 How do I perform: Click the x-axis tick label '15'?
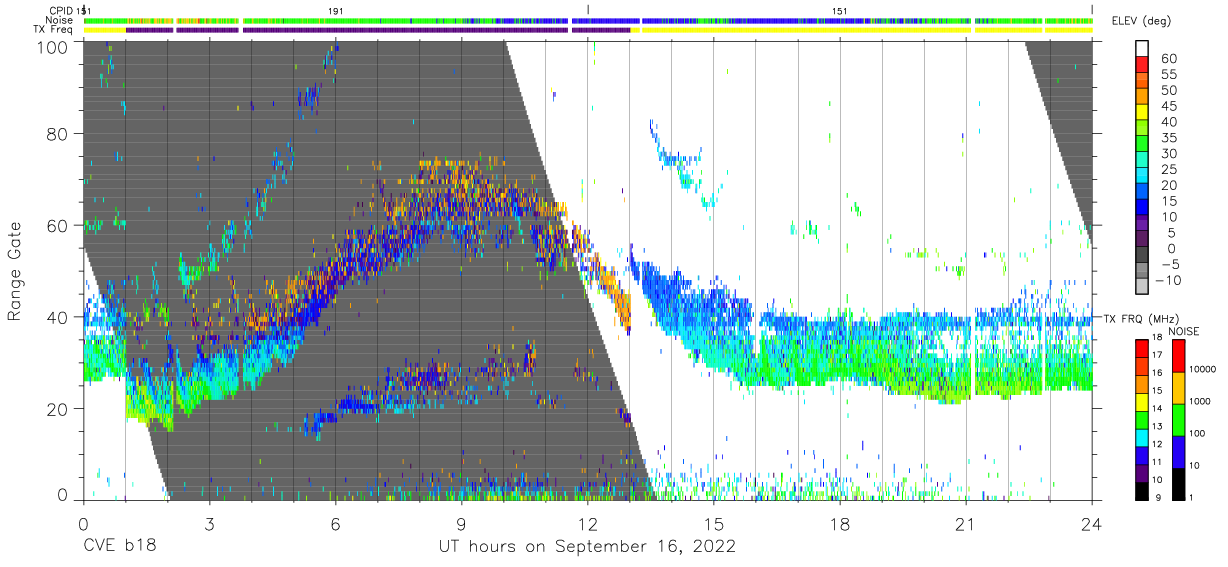click(714, 523)
